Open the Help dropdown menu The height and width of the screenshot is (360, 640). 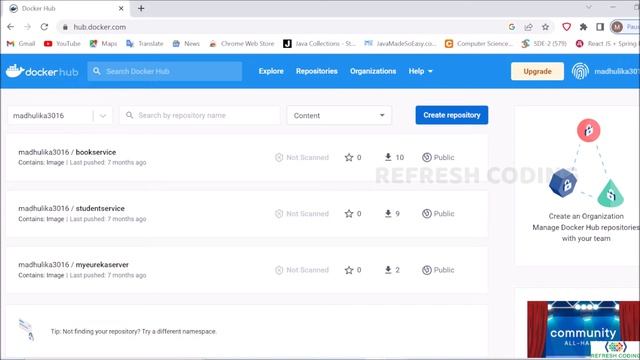tap(420, 71)
